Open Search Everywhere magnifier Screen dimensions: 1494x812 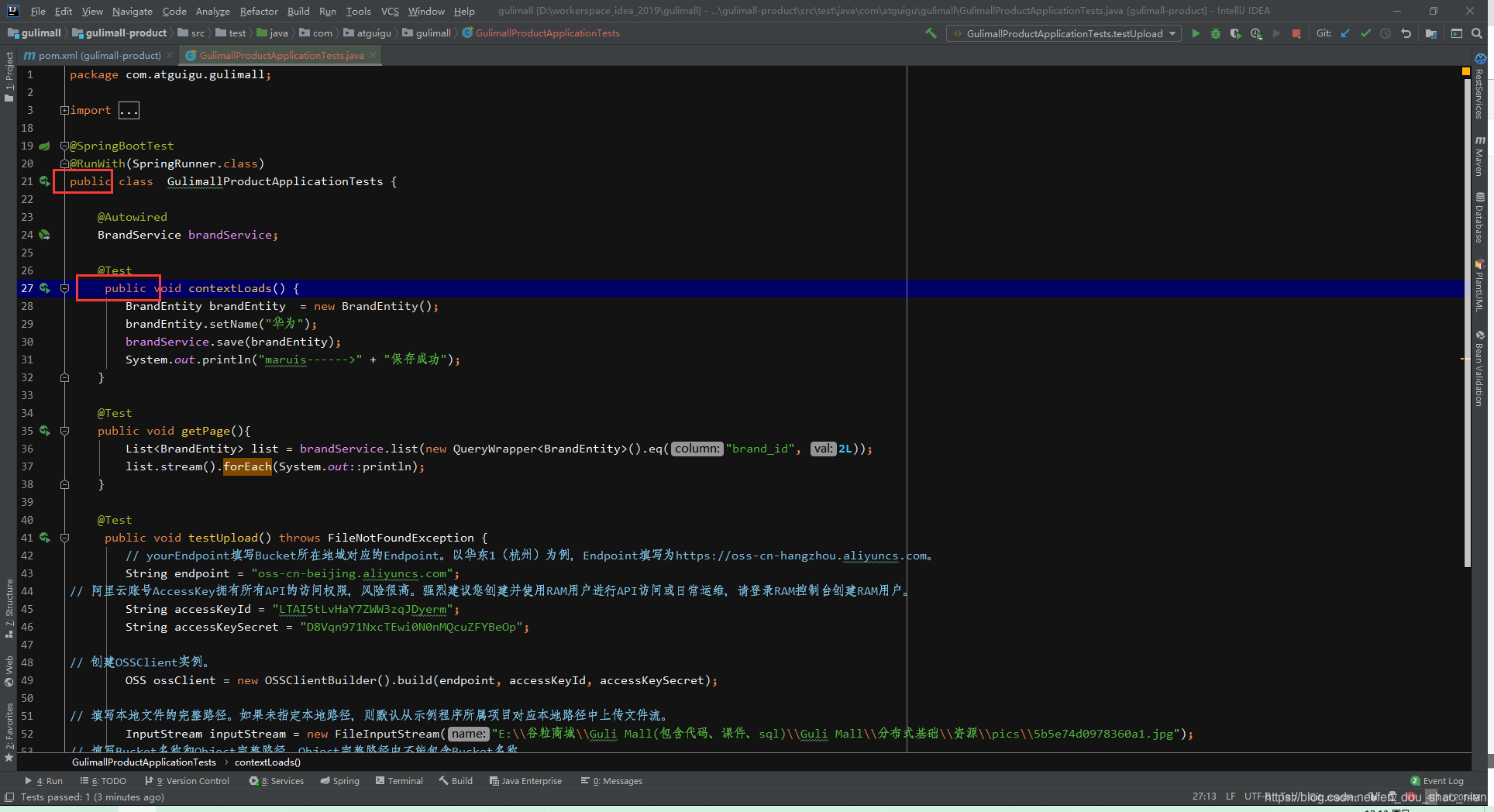point(1477,33)
